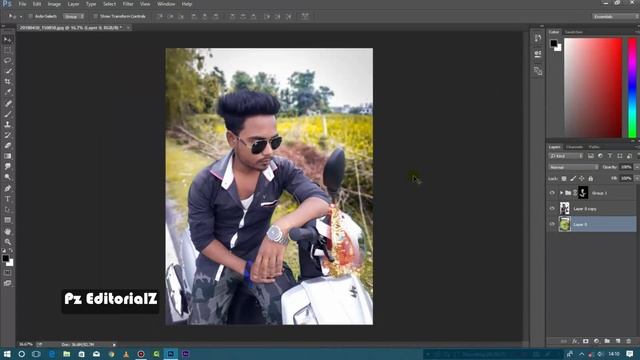Viewport: 640px width, 360px height.
Task: Switch to the Paths tab
Action: point(594,147)
